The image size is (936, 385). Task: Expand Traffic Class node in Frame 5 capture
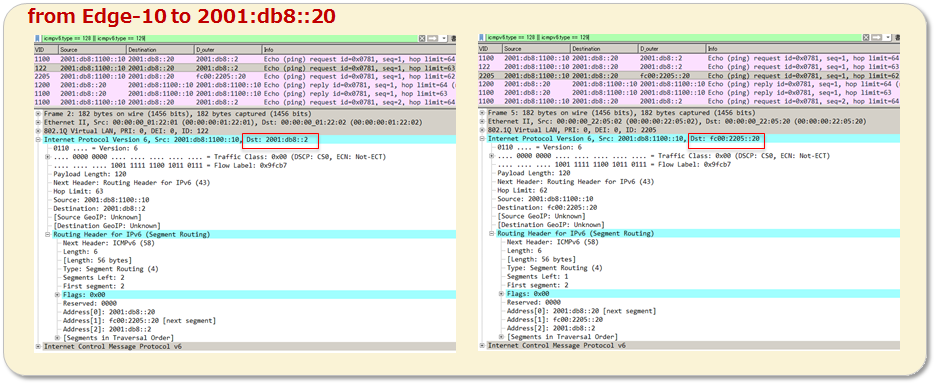pyautogui.click(x=492, y=156)
